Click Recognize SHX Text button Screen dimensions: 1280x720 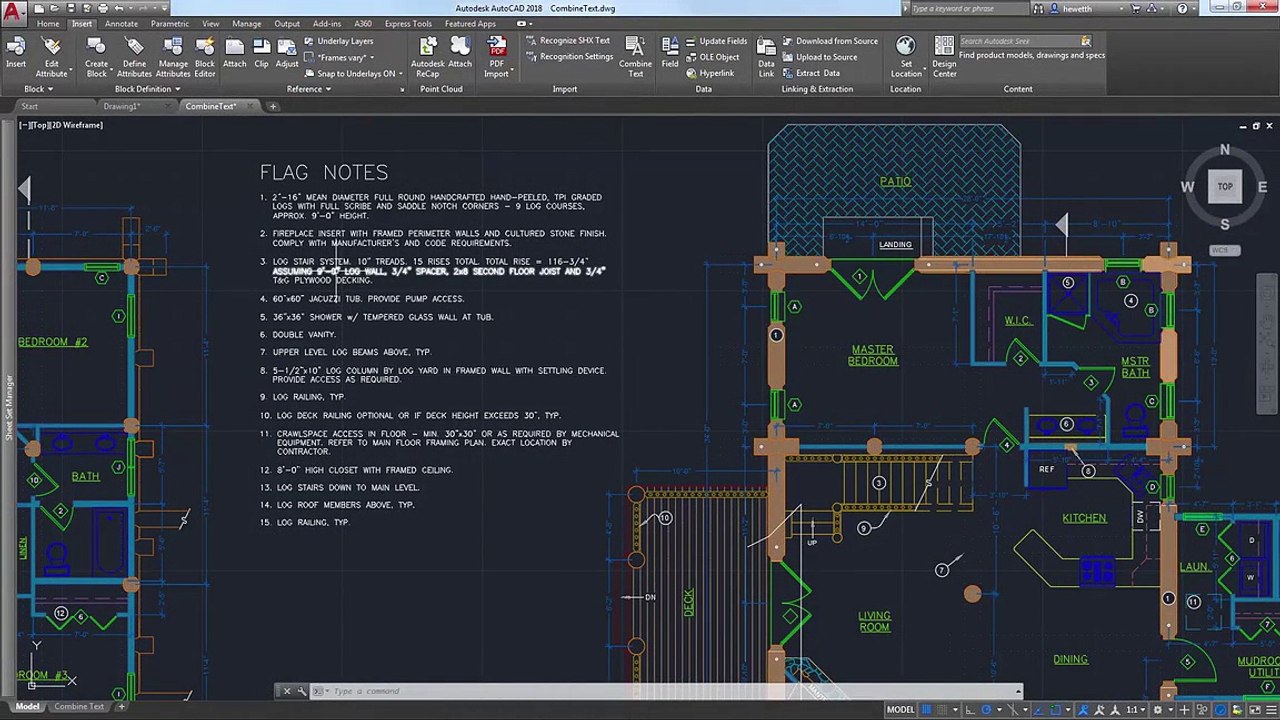pos(568,41)
